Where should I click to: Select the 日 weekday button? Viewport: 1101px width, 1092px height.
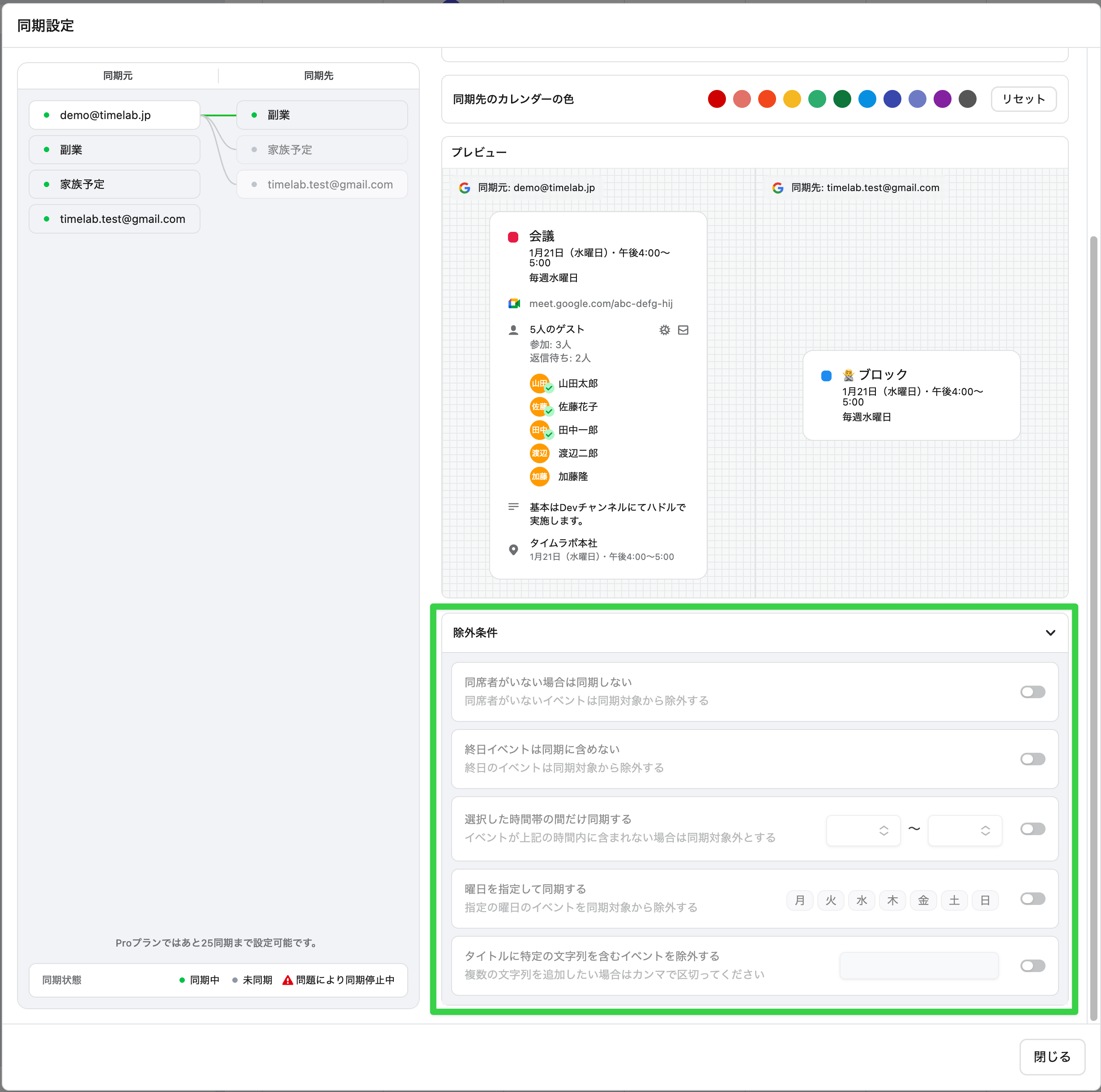point(985,900)
